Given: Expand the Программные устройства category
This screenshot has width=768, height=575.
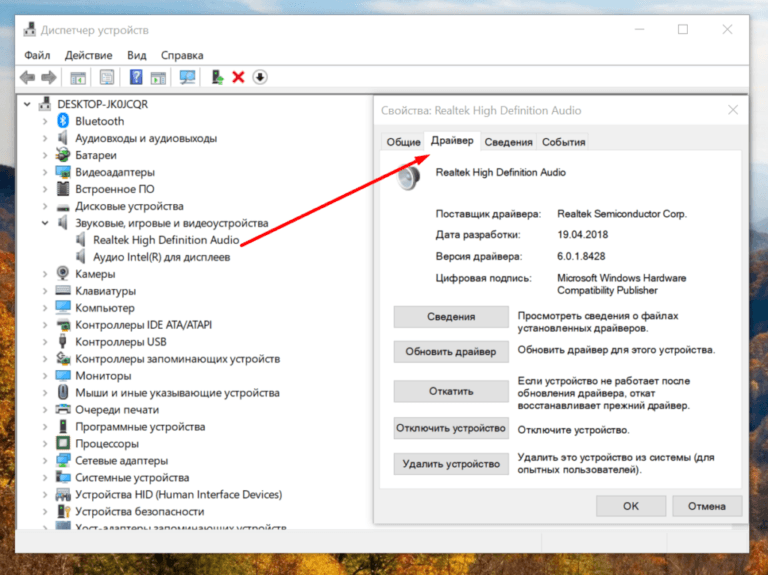Looking at the screenshot, I should click(x=45, y=427).
